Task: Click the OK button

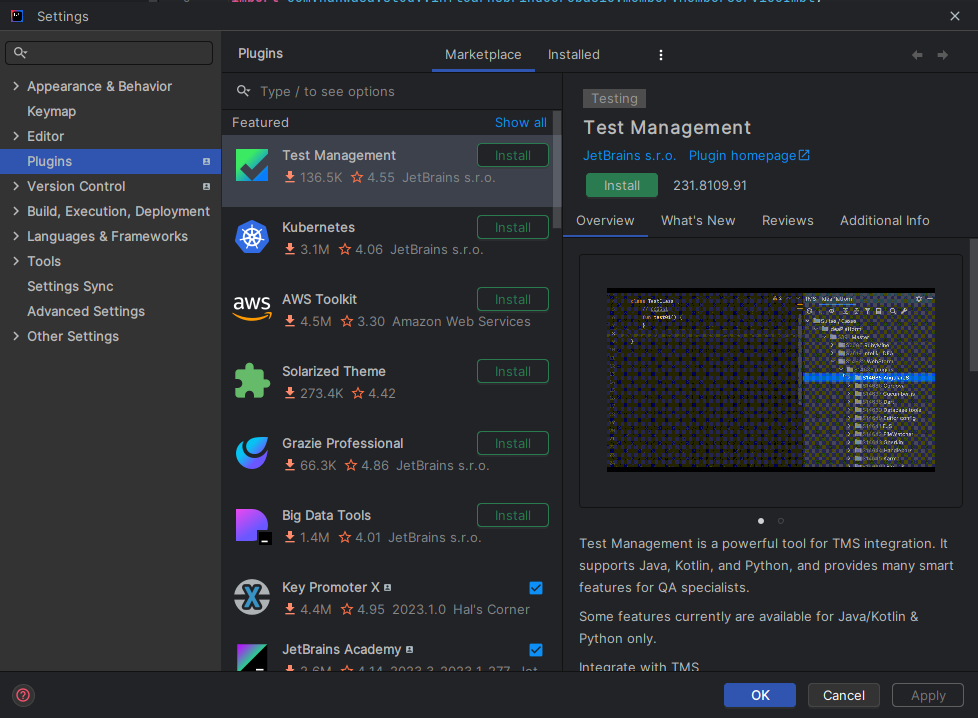Action: [x=760, y=695]
